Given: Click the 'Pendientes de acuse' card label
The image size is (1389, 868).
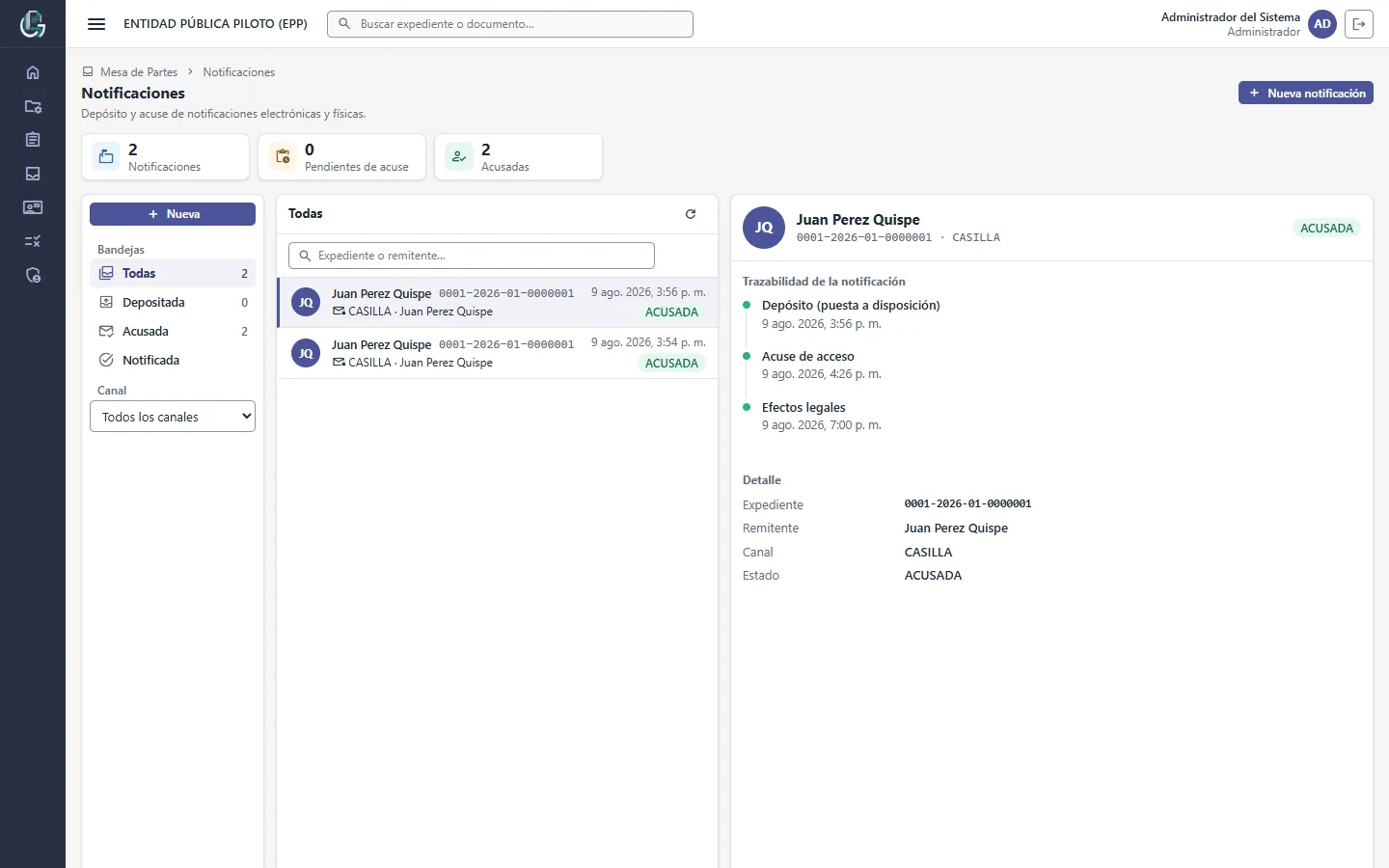Looking at the screenshot, I should click(x=357, y=167).
